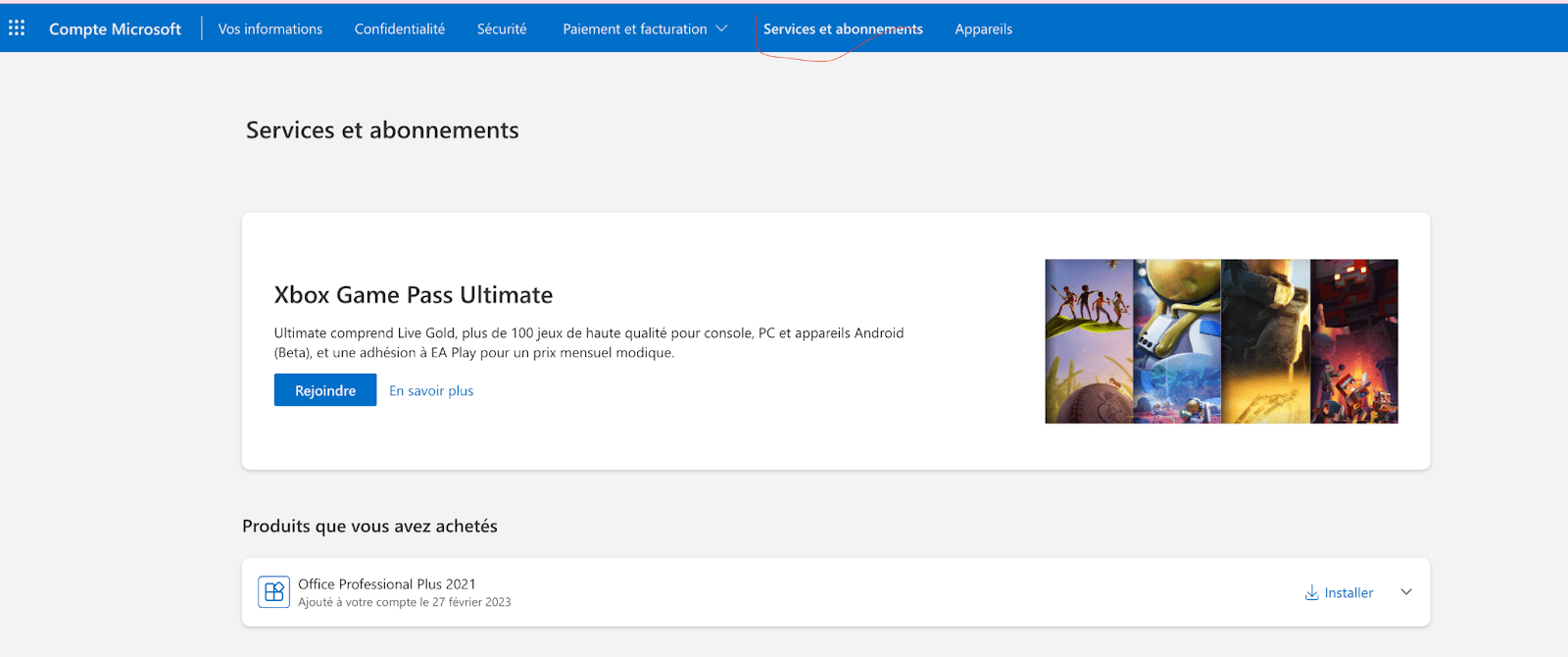This screenshot has width=1568, height=657.
Task: Open the En savoir plus link
Action: pos(431,390)
